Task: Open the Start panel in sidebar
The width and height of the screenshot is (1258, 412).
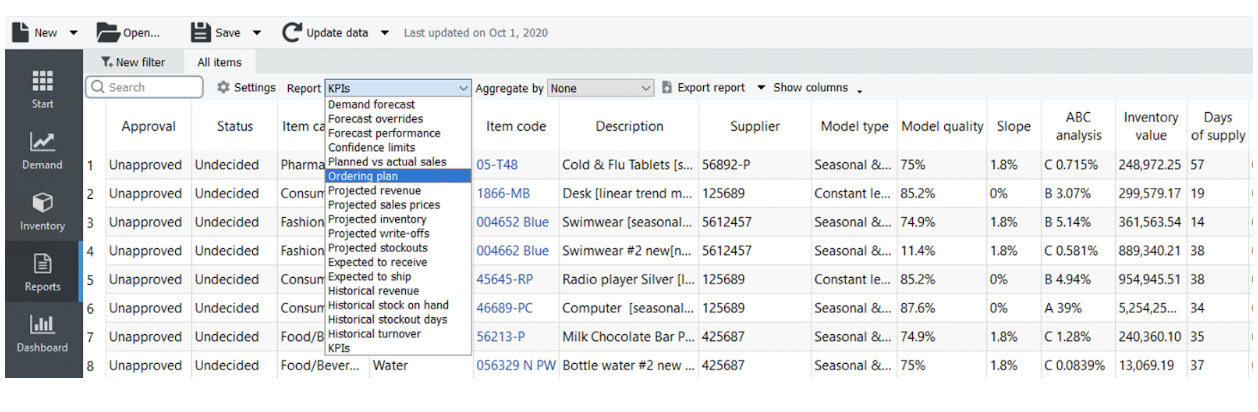Action: pos(43,89)
